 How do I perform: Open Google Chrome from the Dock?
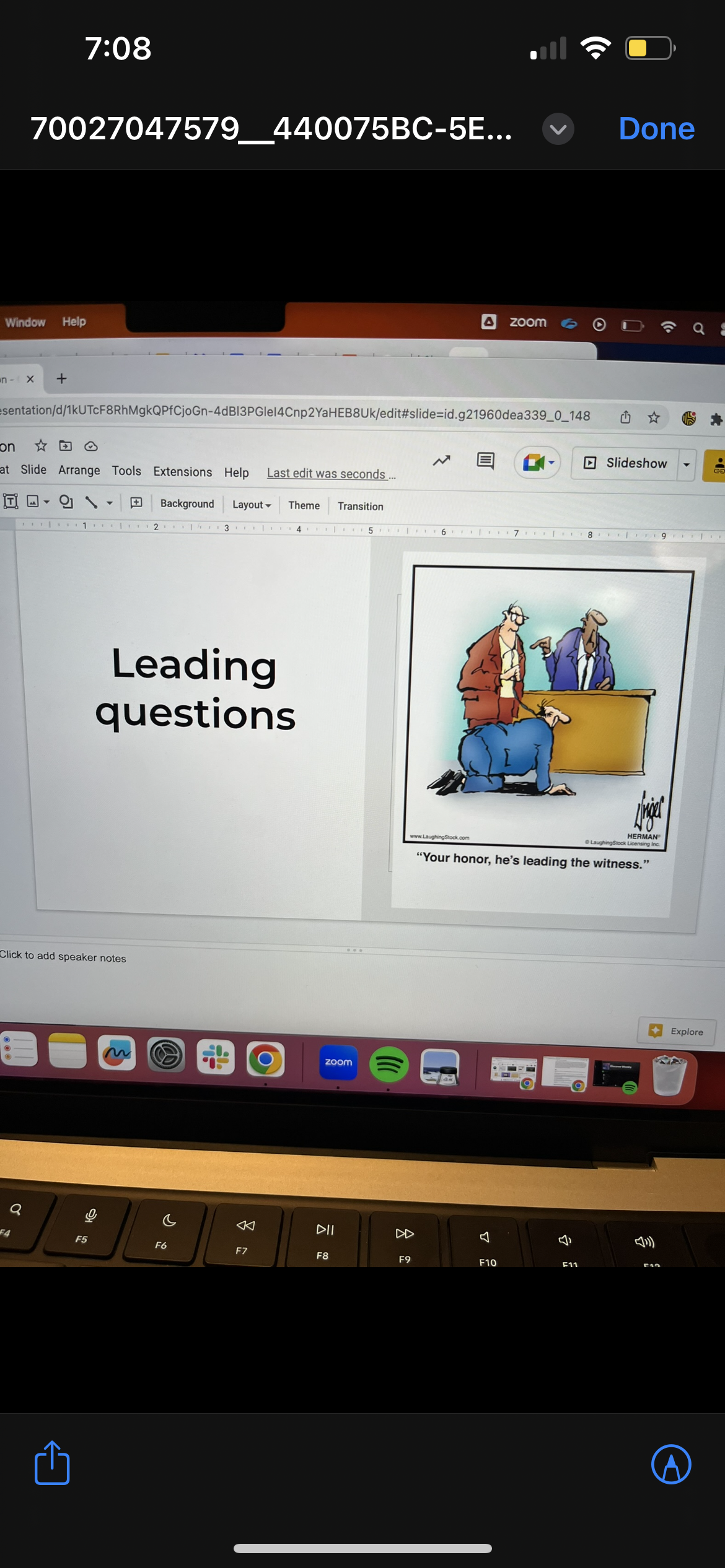point(265,1059)
